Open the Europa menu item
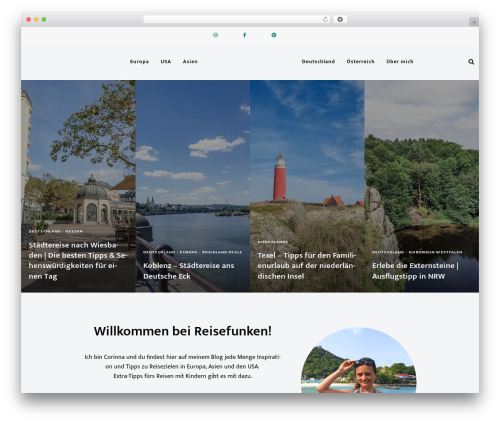The height and width of the screenshot is (423, 500). [x=139, y=62]
